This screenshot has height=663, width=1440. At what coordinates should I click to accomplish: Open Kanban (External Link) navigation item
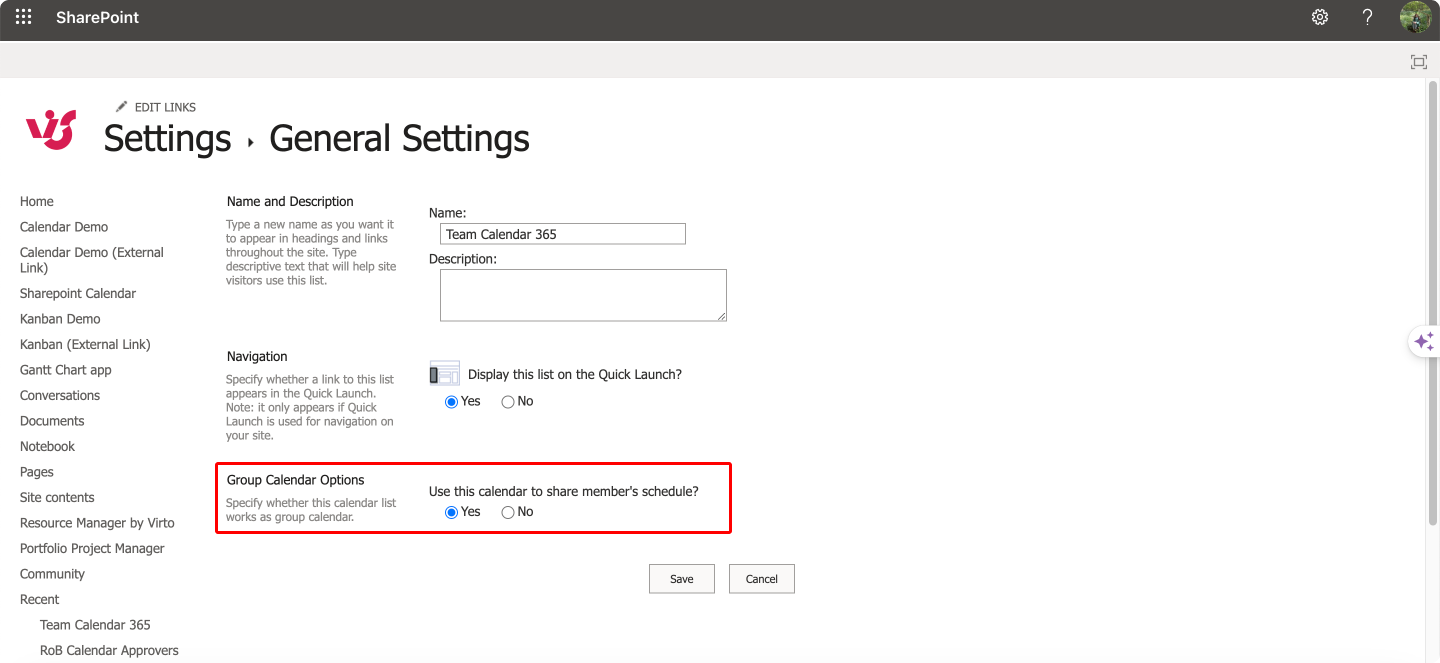(85, 344)
